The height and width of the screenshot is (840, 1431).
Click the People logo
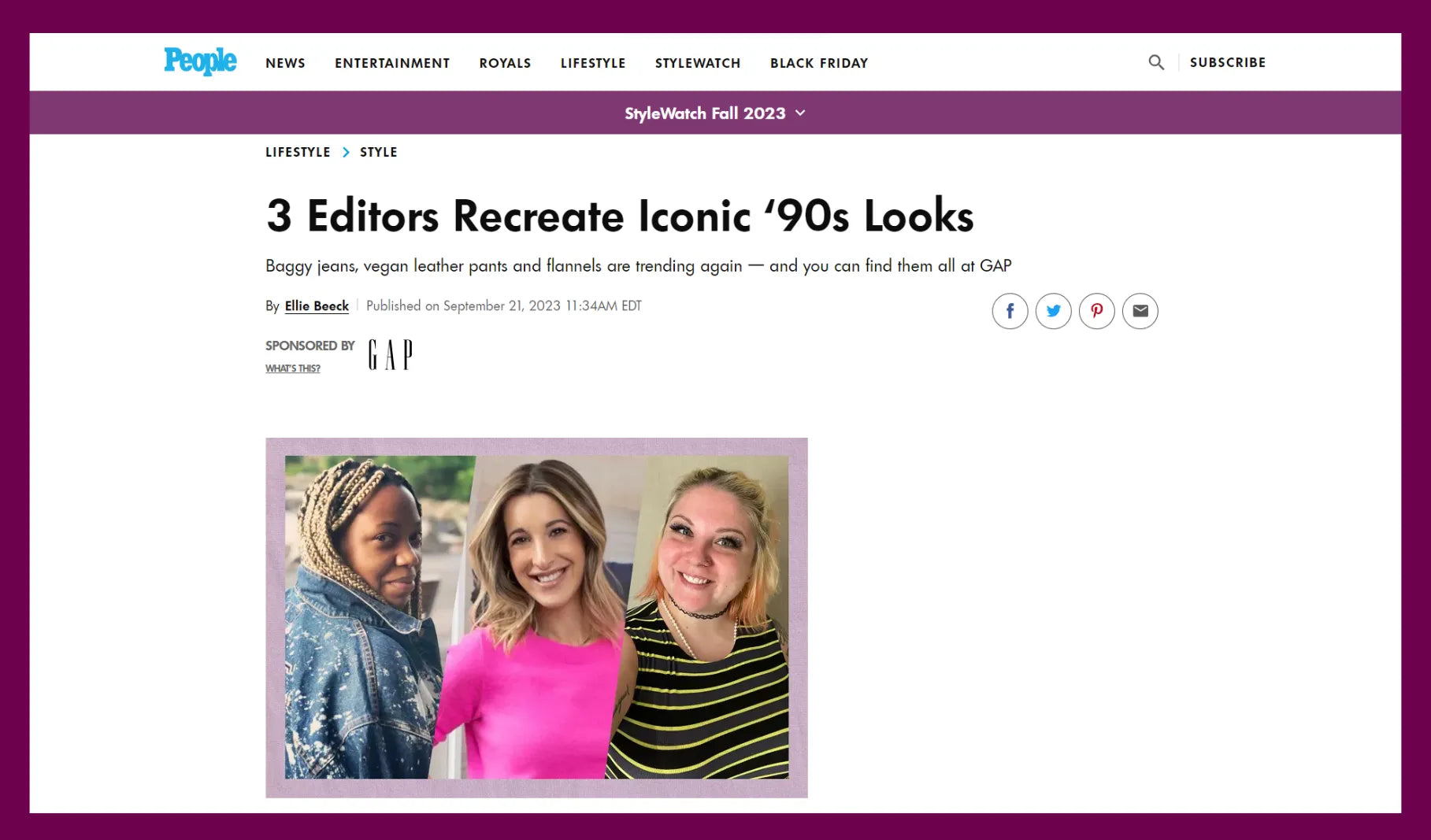[200, 61]
